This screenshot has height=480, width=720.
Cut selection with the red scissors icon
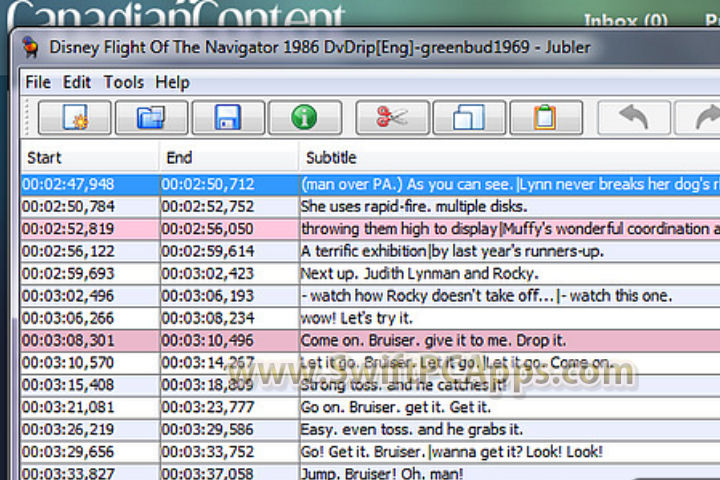click(393, 118)
